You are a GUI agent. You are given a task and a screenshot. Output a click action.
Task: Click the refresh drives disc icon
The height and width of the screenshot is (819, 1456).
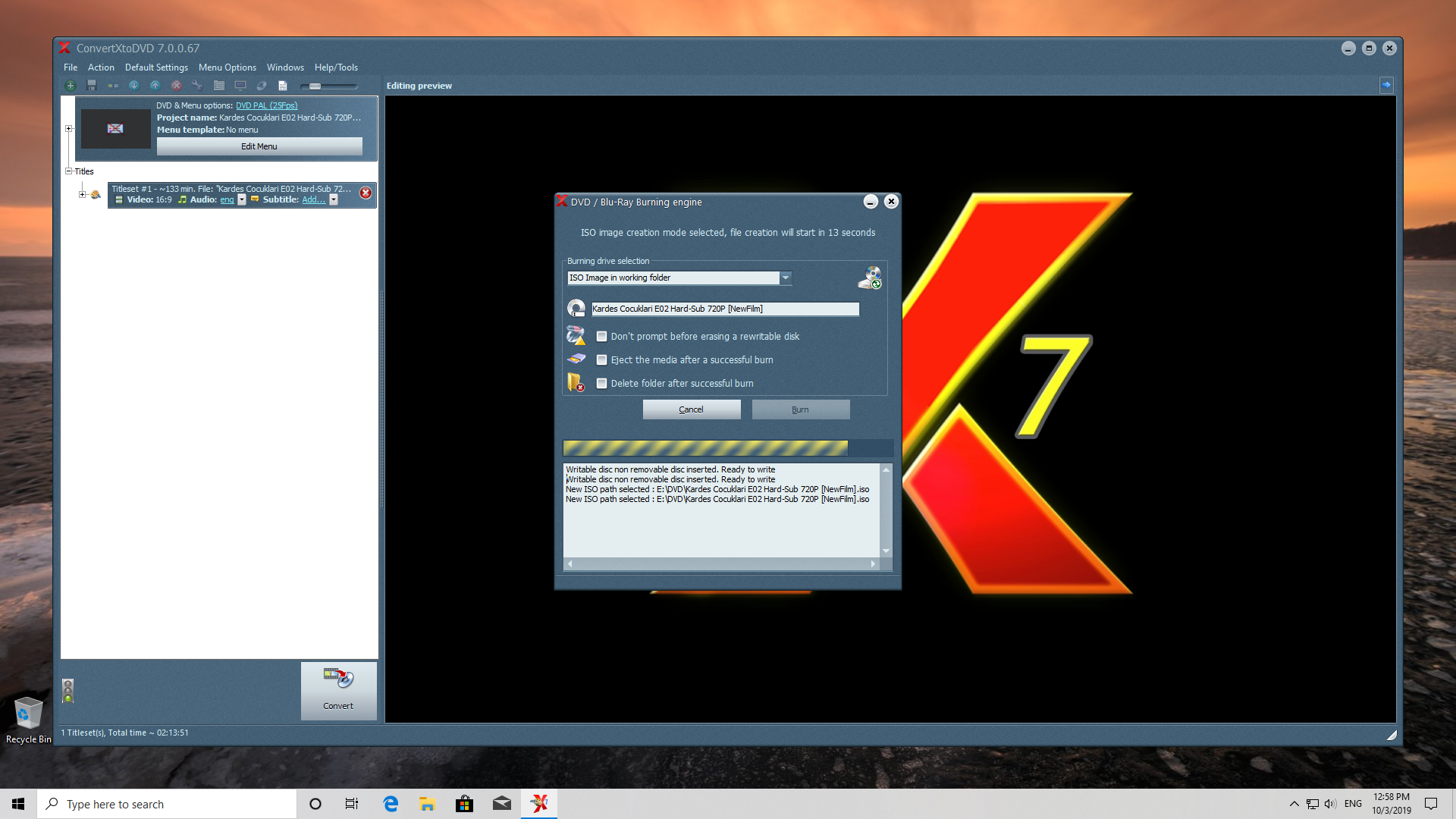click(x=870, y=278)
